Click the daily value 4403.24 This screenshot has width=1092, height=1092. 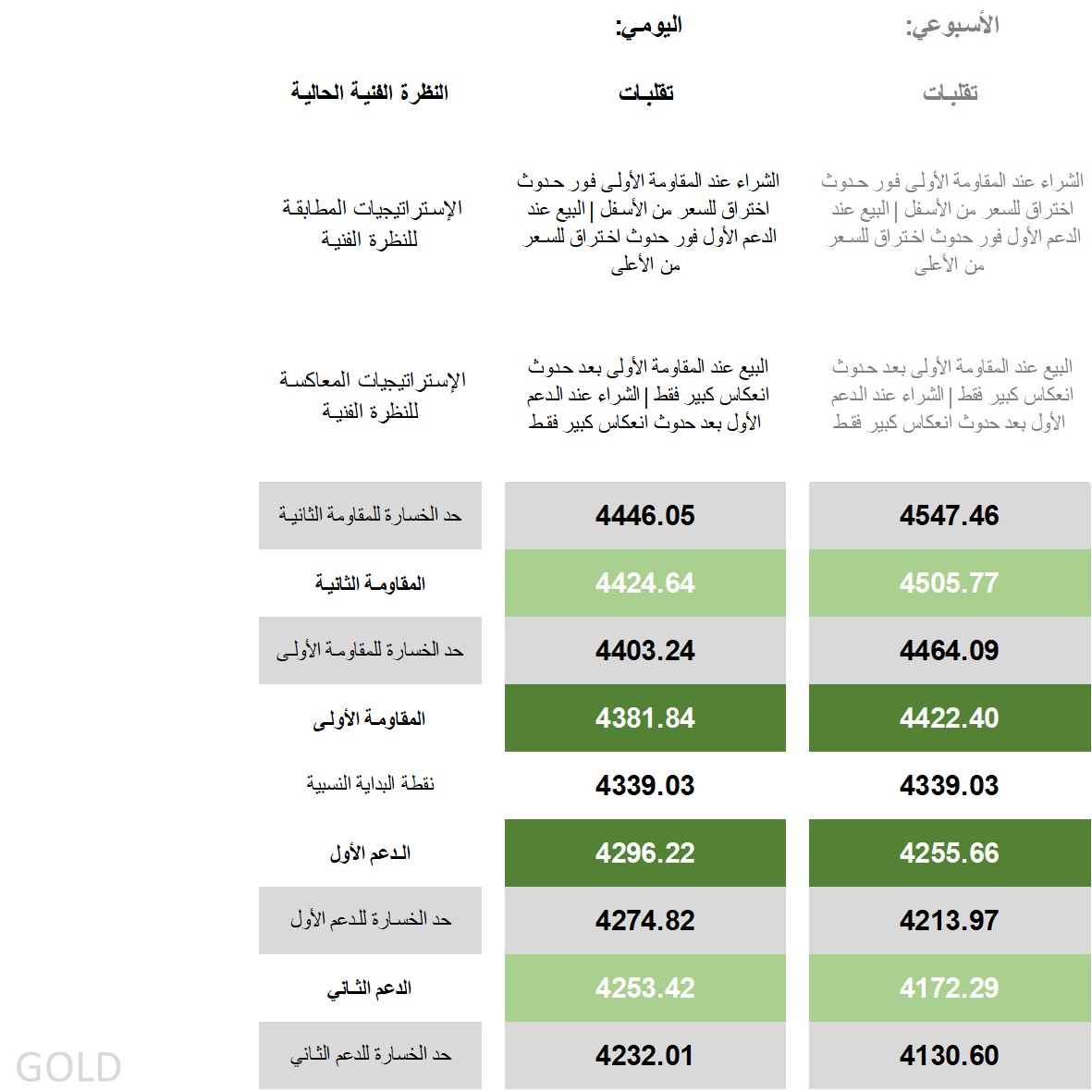(x=644, y=651)
